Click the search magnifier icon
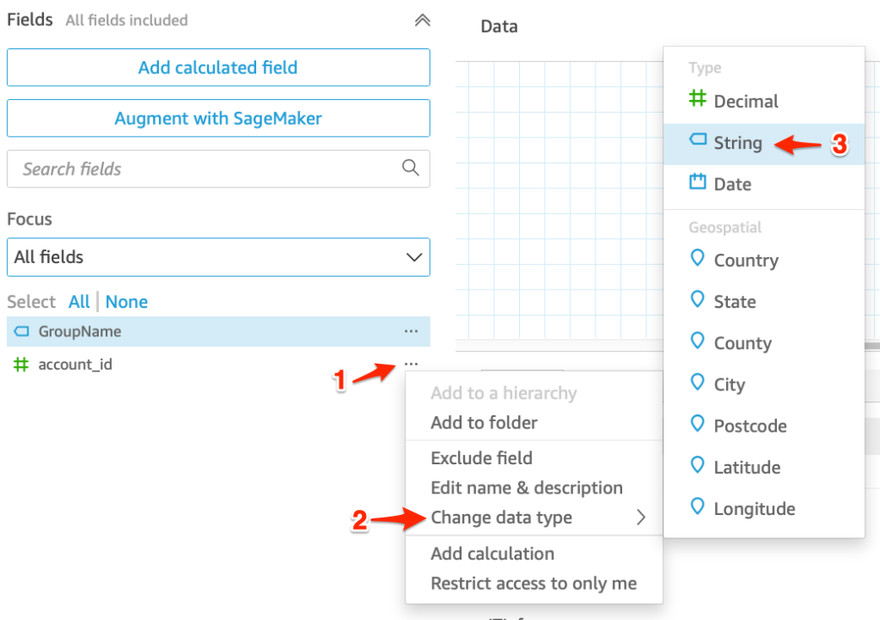880x620 pixels. (x=410, y=168)
